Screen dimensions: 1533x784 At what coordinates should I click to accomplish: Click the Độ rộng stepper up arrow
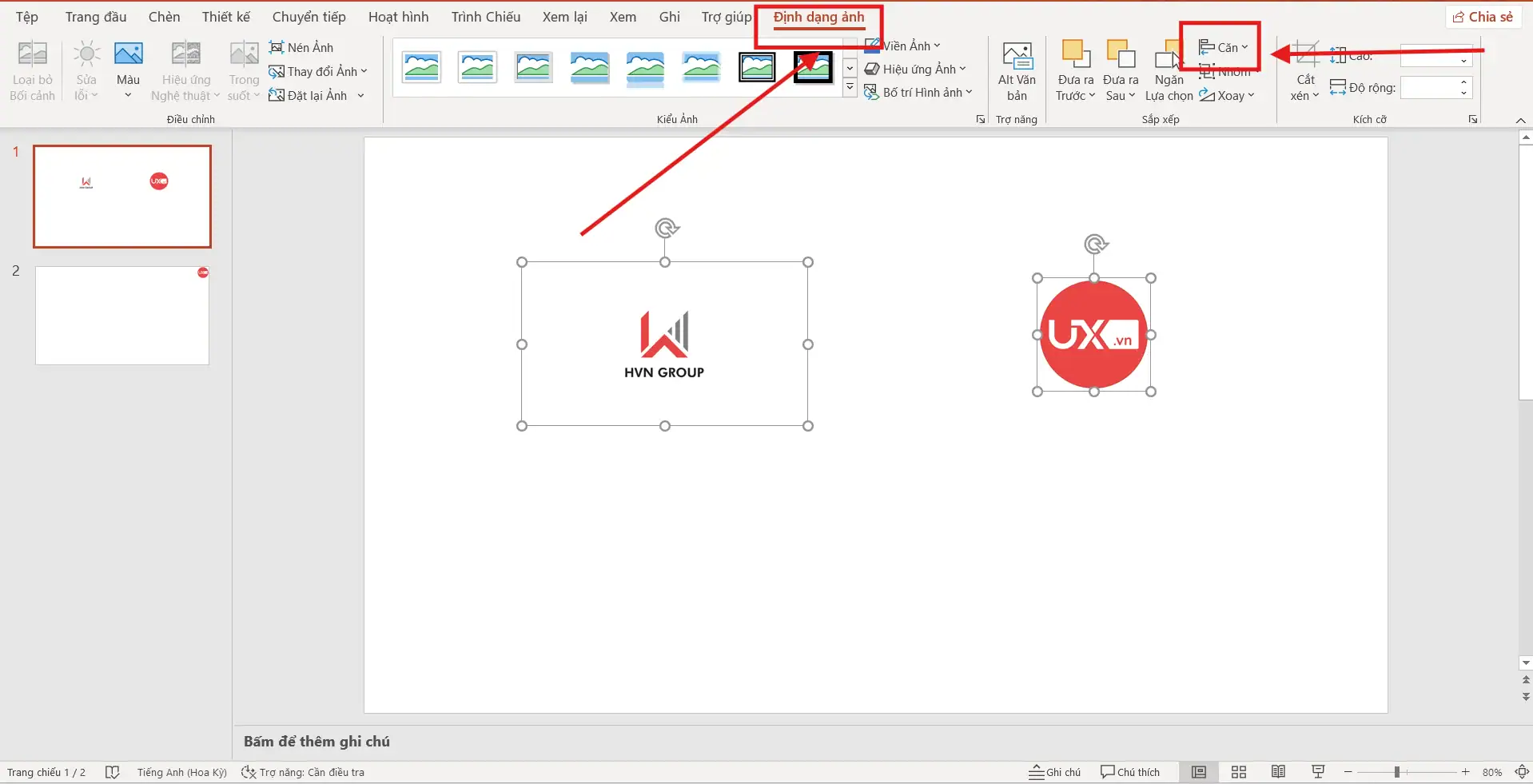click(1464, 82)
